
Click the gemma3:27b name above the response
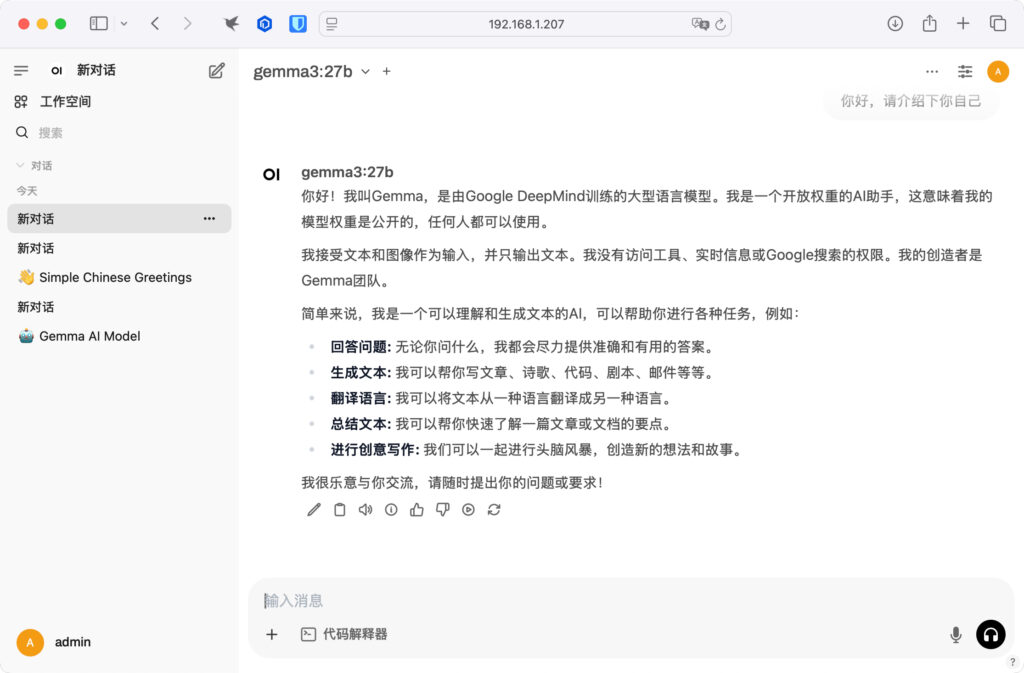click(x=347, y=172)
